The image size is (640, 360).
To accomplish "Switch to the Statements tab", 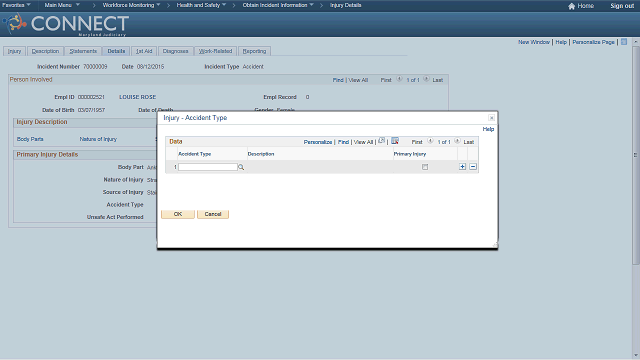I will [83, 51].
